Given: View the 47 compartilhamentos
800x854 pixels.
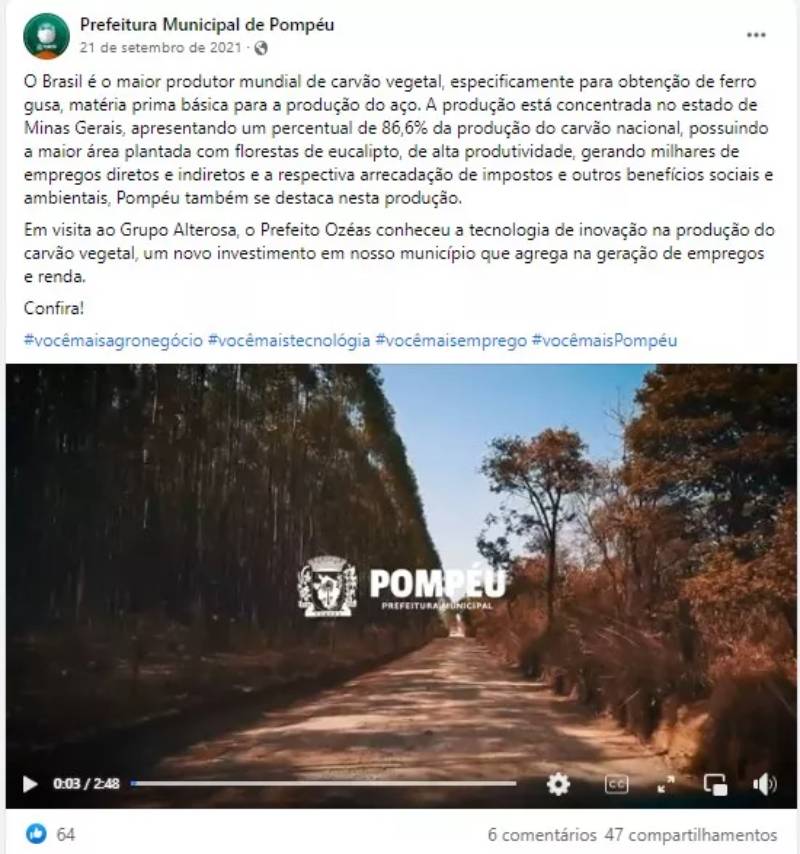Looking at the screenshot, I should (691, 834).
